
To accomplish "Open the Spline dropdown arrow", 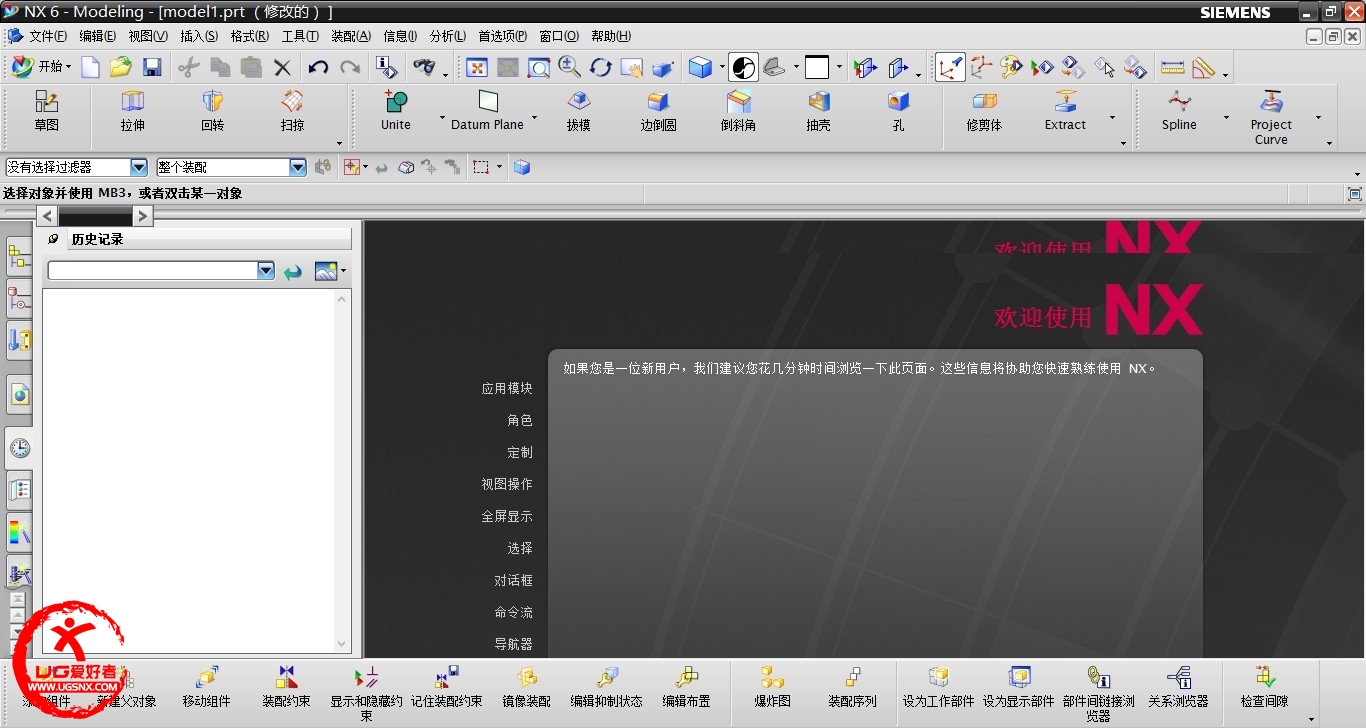I will 1226,118.
